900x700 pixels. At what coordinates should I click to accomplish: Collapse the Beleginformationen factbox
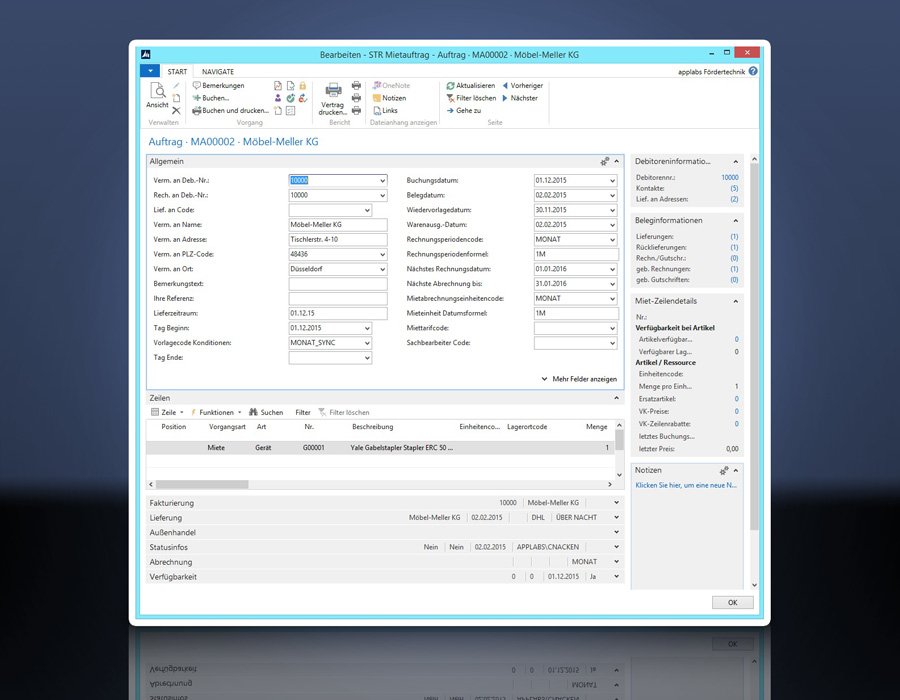736,221
